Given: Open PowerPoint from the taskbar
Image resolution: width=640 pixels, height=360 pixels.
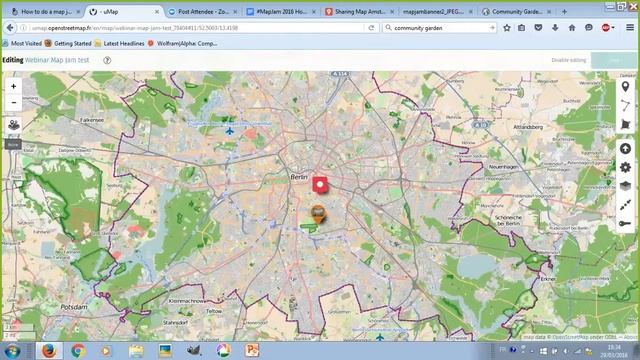Looking at the screenshot, I should (x=252, y=351).
